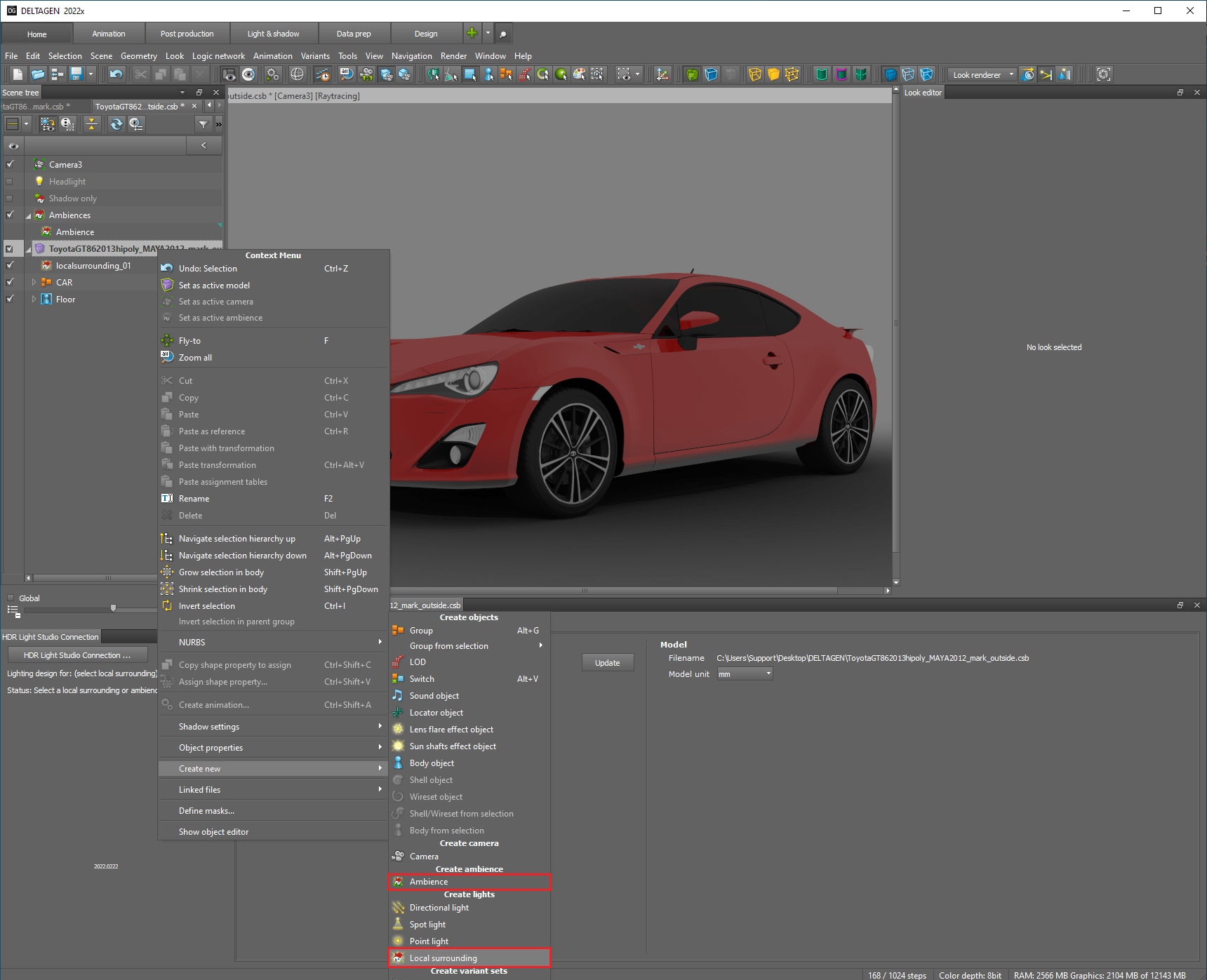Open the Model unit mm dropdown
Viewport: 1207px width, 980px height.
click(x=745, y=674)
